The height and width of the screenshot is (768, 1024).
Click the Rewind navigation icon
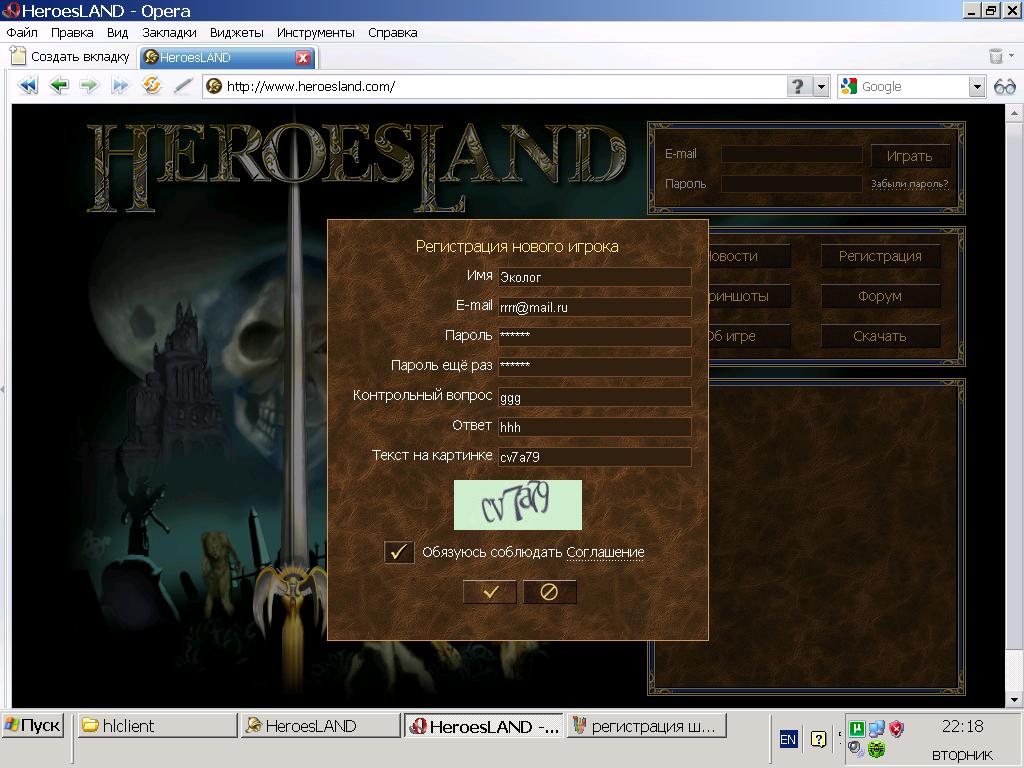[28, 86]
